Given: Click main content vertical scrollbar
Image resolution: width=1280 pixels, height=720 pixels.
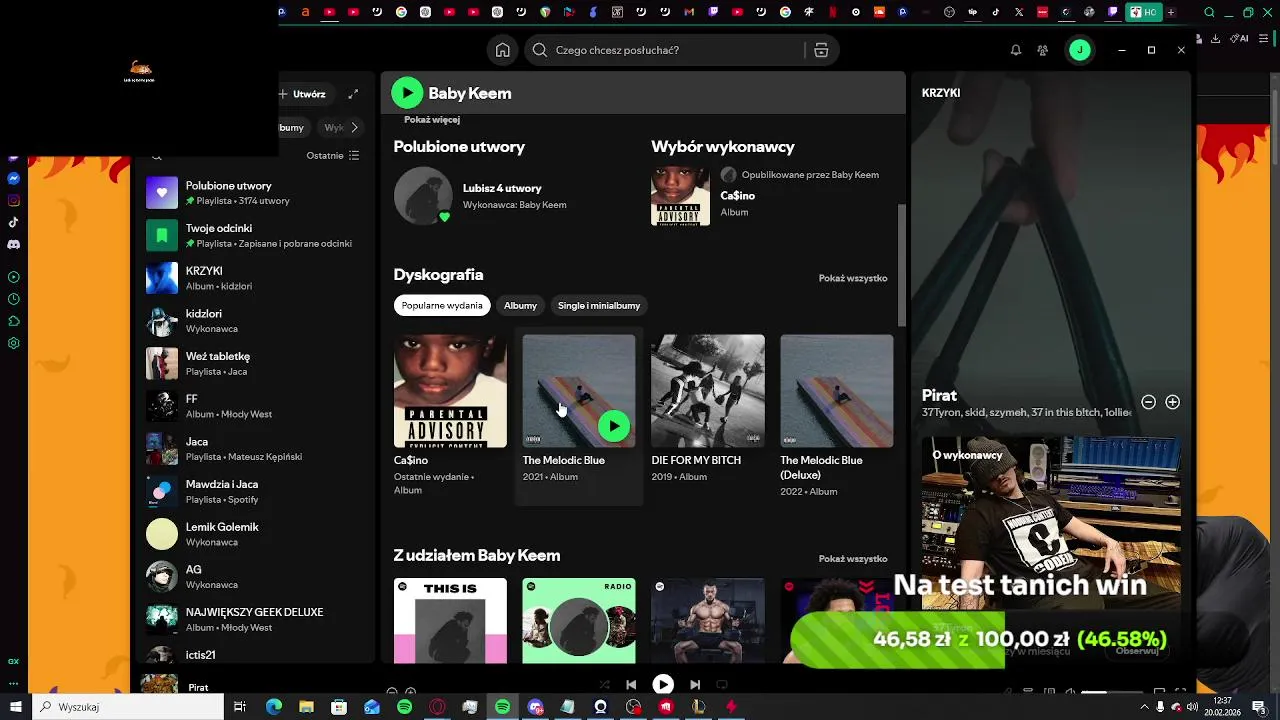Looking at the screenshot, I should (x=902, y=265).
